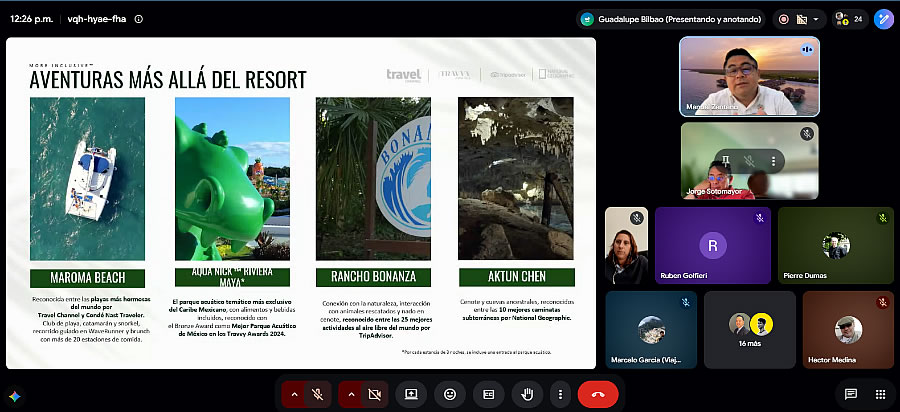Raise your hand
This screenshot has height=412, width=900.
527,394
